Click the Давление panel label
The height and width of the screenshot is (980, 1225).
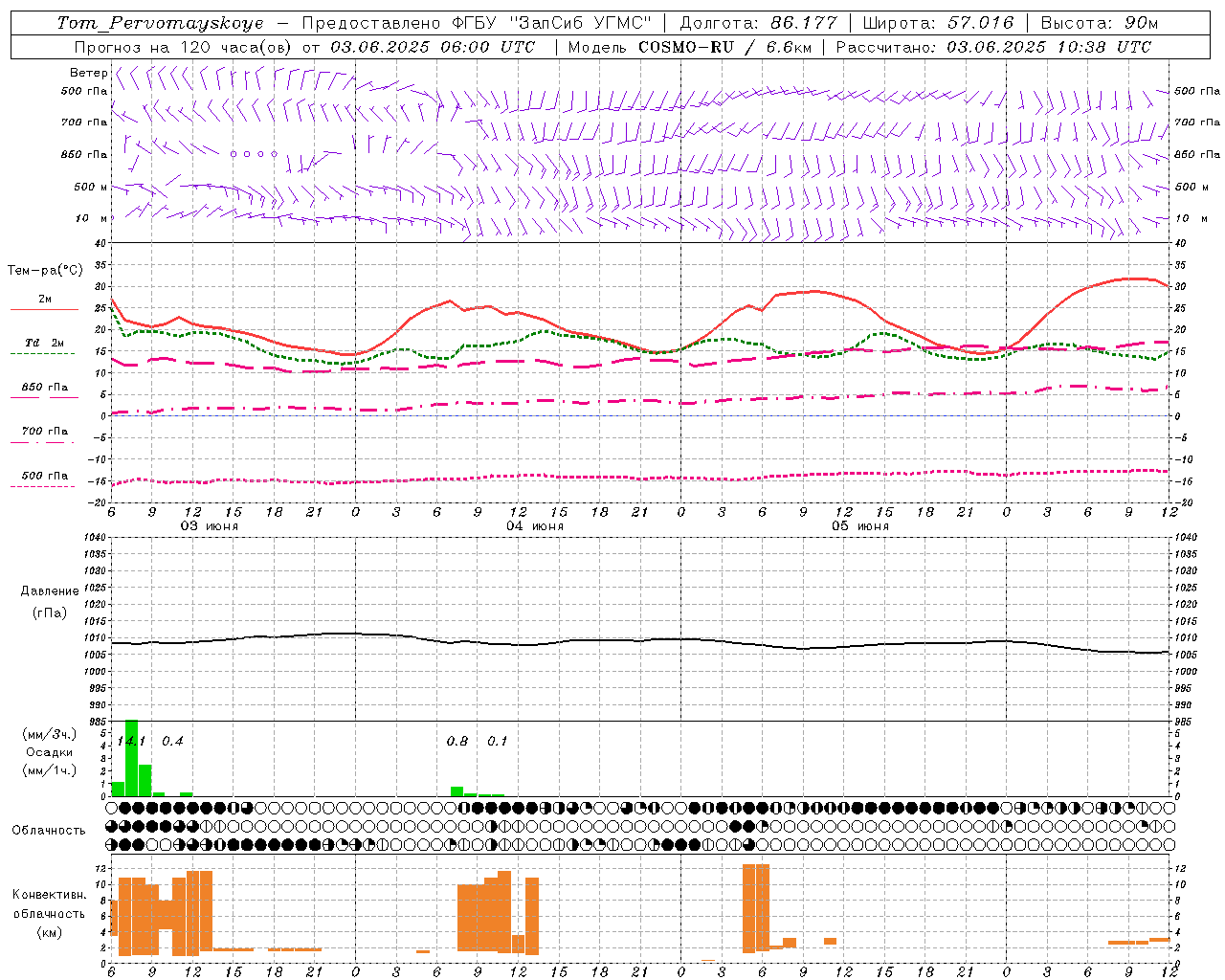coord(50,591)
